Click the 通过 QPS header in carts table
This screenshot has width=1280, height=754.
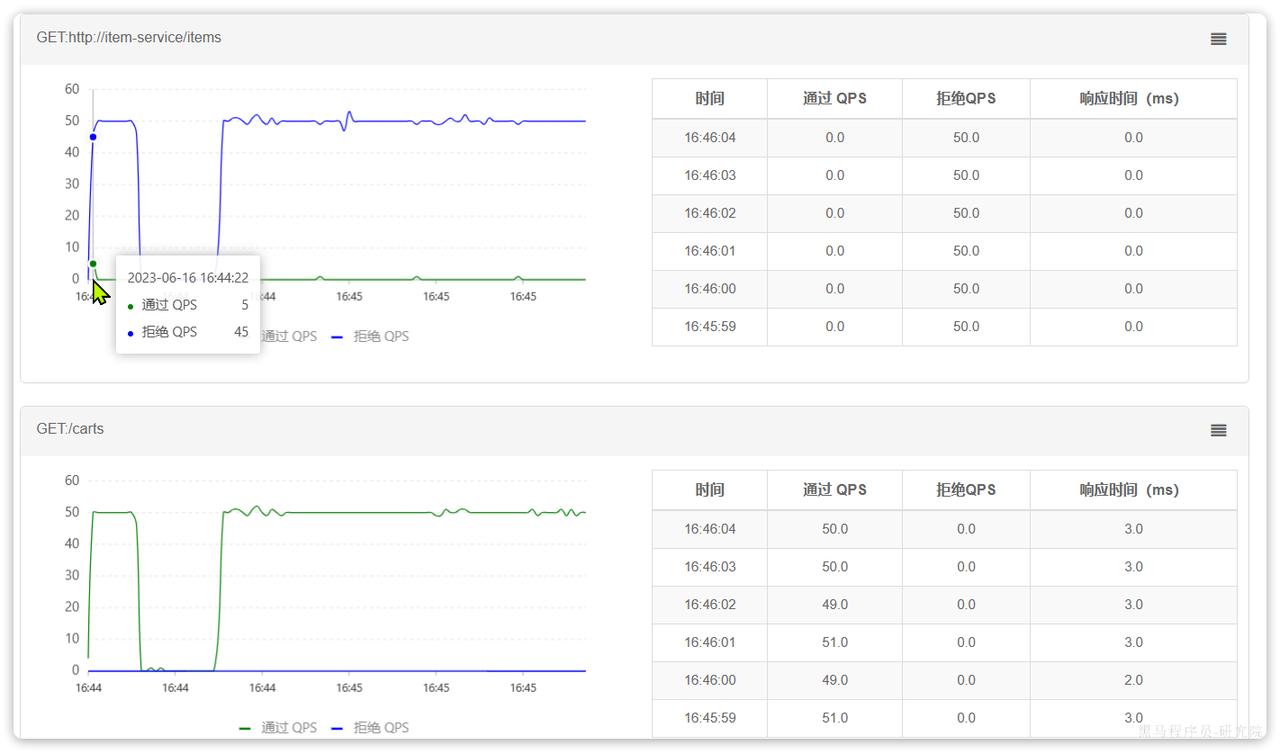pyautogui.click(x=835, y=490)
